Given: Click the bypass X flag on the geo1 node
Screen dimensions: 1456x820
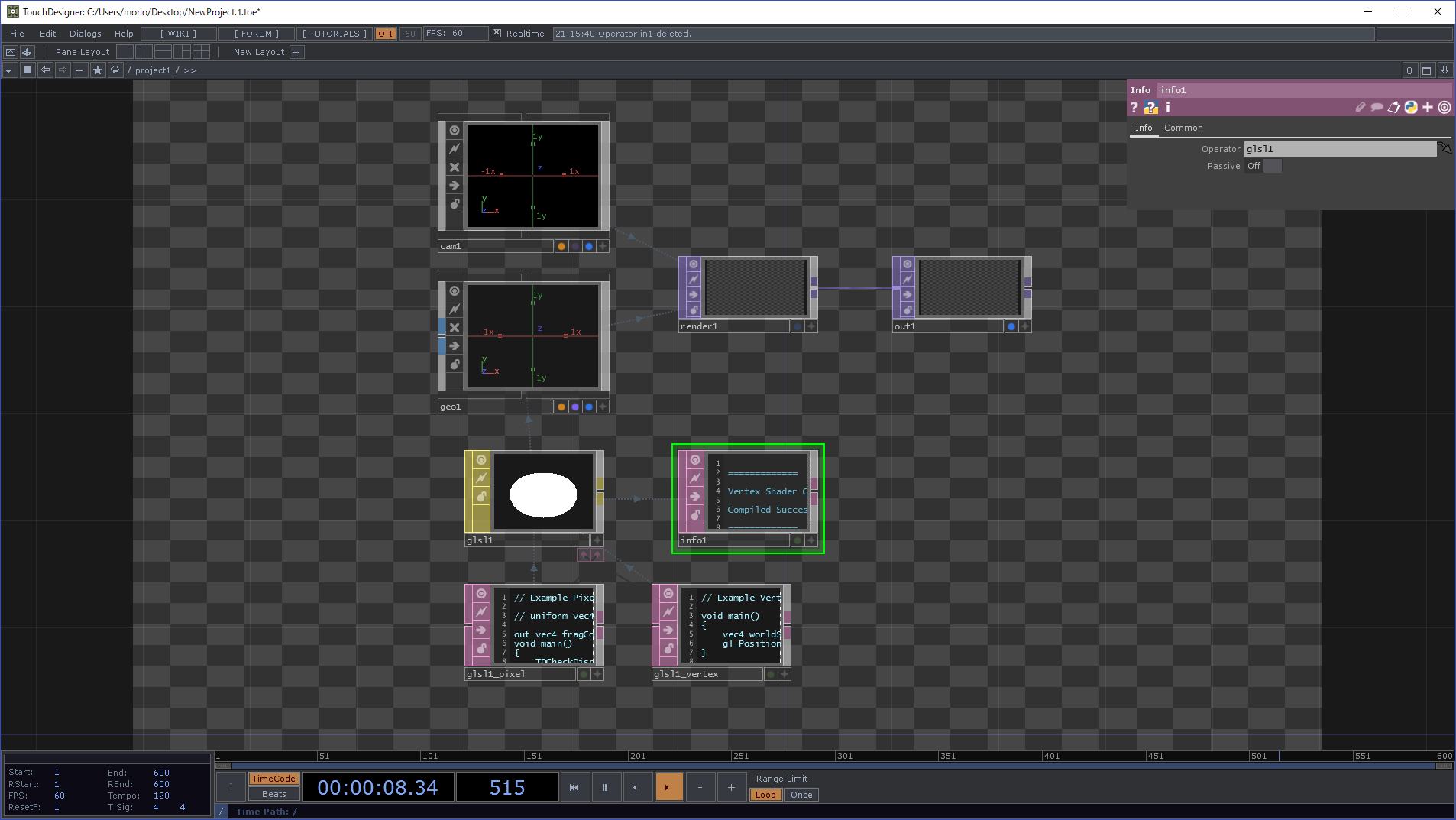Looking at the screenshot, I should pyautogui.click(x=455, y=328).
